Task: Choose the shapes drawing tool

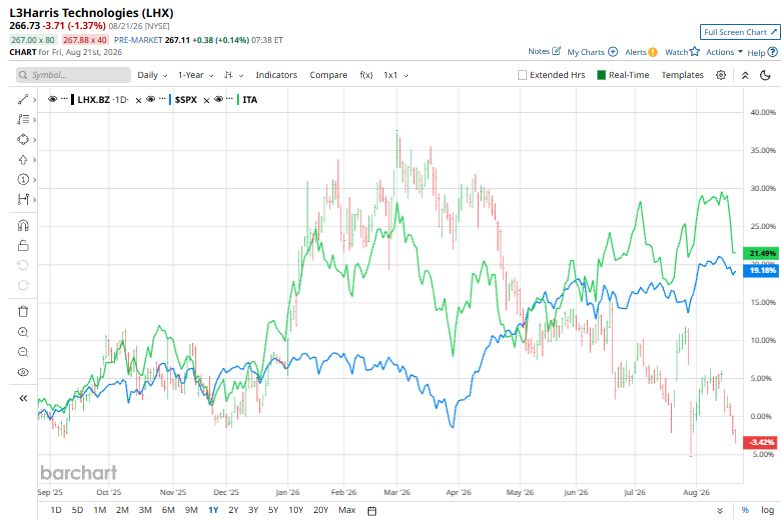Action: click(x=23, y=139)
